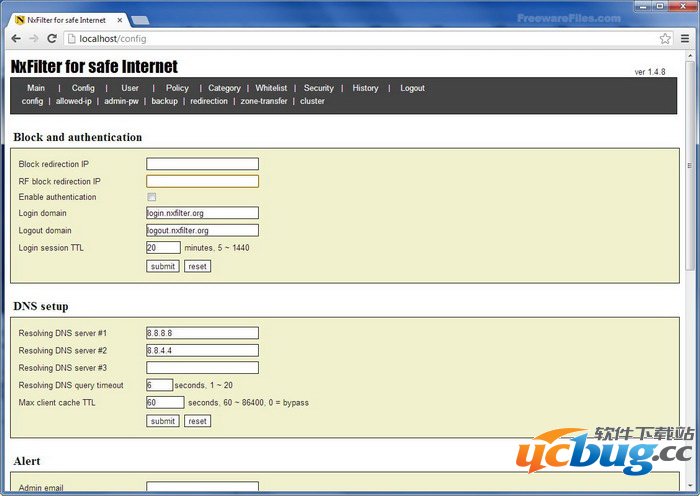Reset the DNS setup form
This screenshot has width=700, height=496.
pos(197,421)
